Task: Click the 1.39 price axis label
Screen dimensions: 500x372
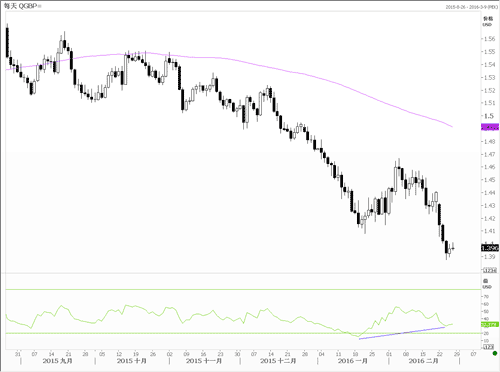Action: point(489,257)
